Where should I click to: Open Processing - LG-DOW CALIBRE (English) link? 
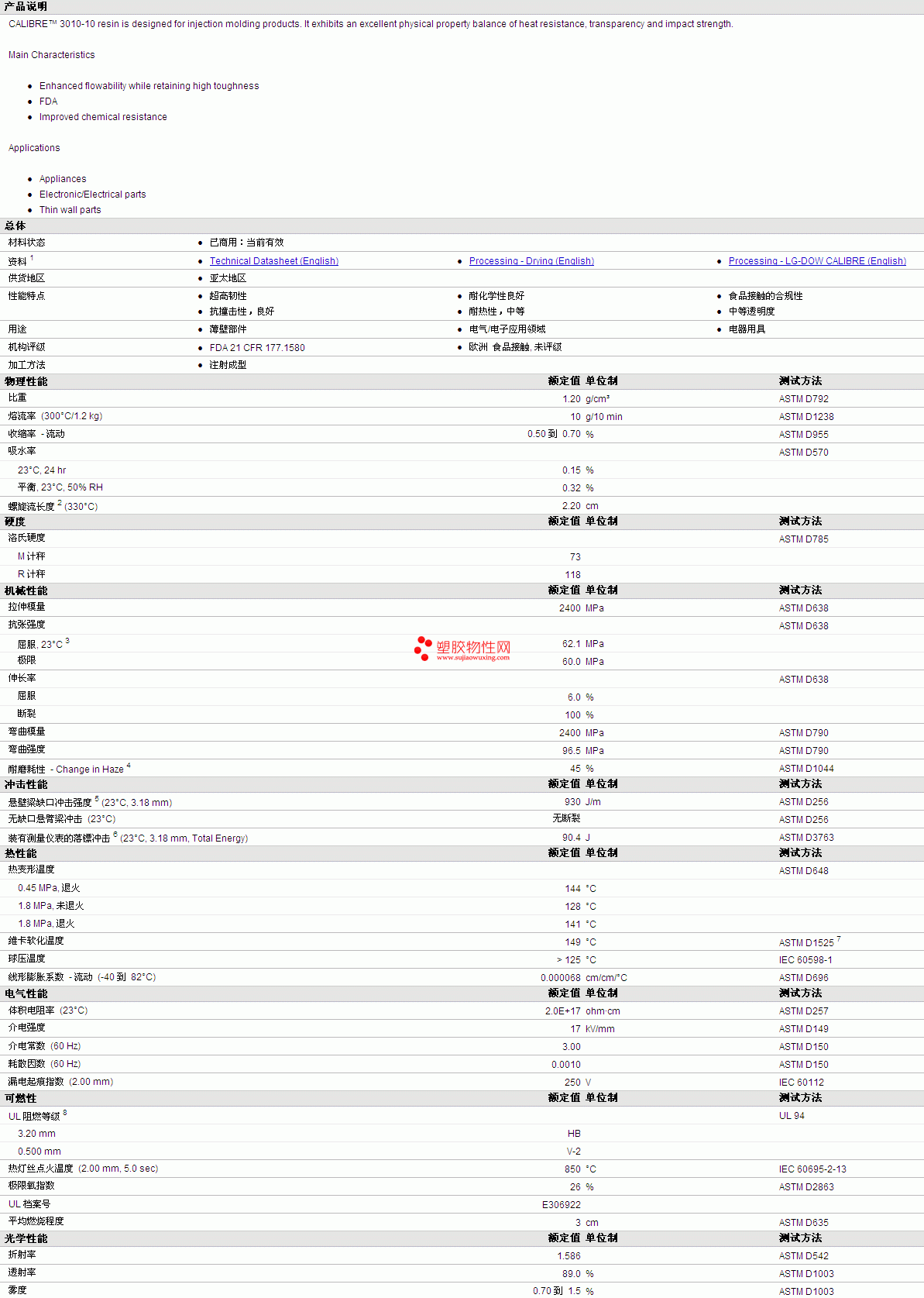(817, 261)
